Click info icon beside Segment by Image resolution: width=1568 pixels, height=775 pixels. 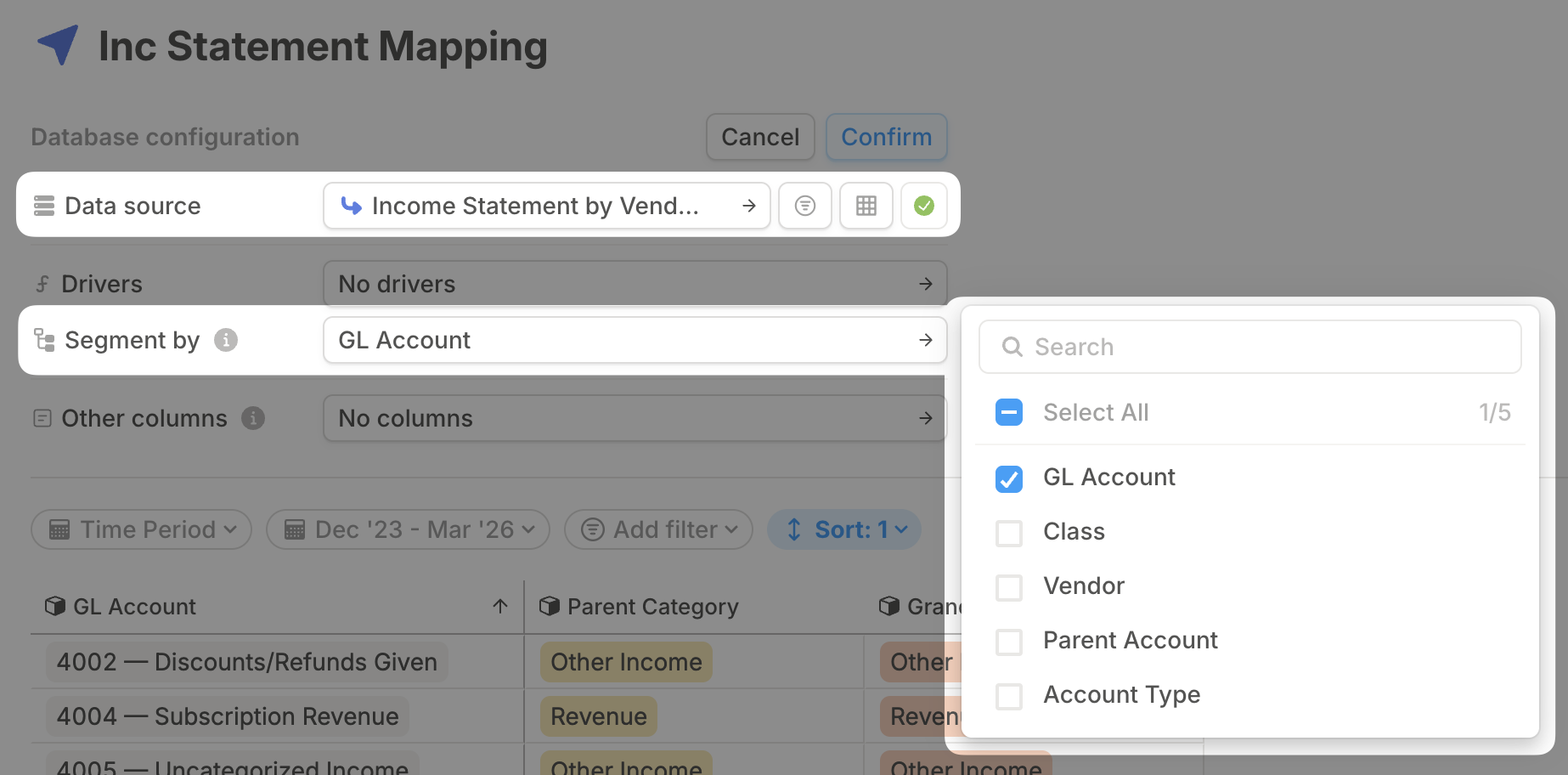point(226,340)
